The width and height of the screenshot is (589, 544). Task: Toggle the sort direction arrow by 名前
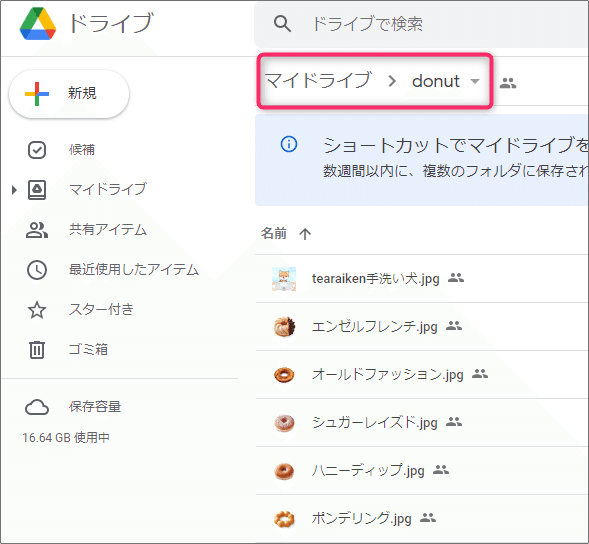coord(305,234)
